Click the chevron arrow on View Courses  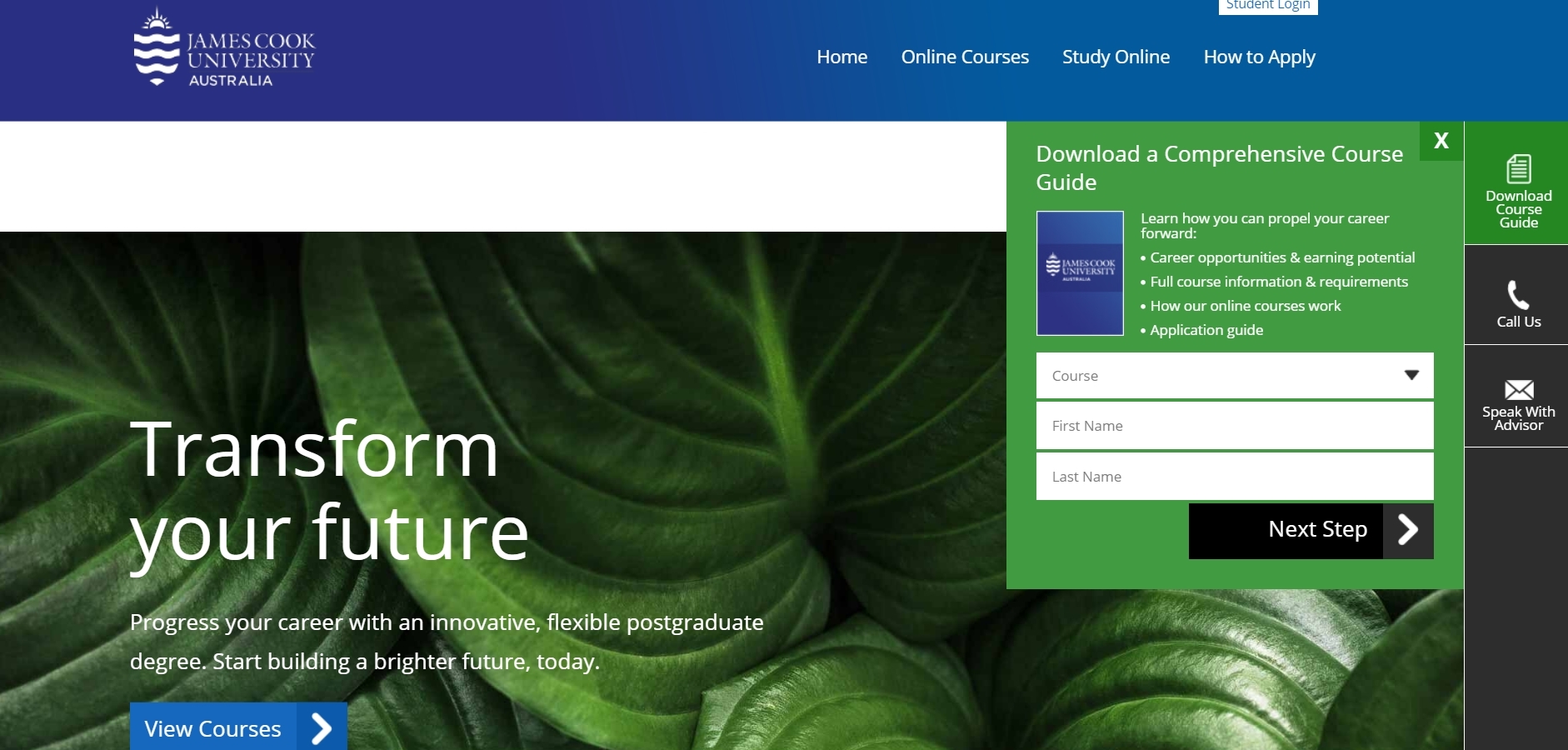(x=322, y=728)
